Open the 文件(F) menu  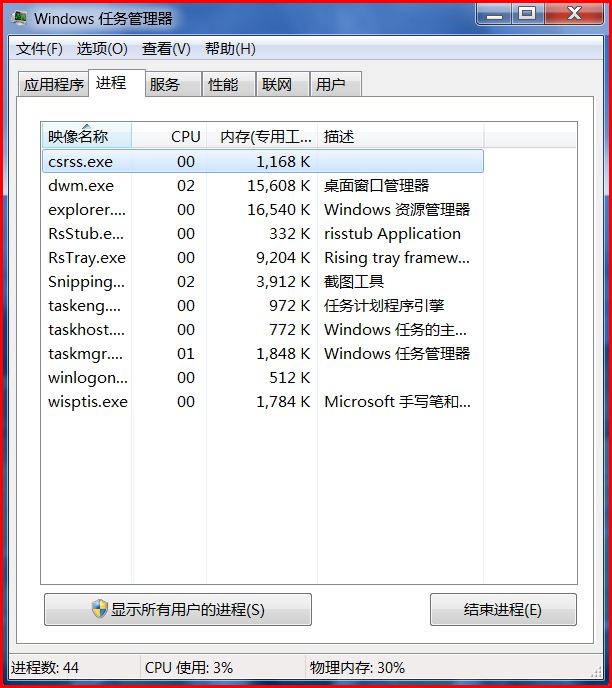[x=39, y=49]
